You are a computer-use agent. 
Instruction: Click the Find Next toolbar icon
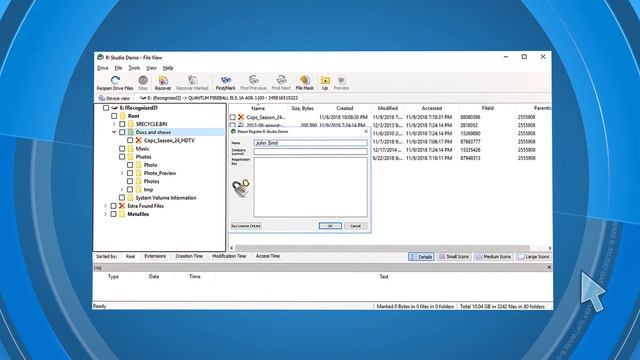coord(281,80)
